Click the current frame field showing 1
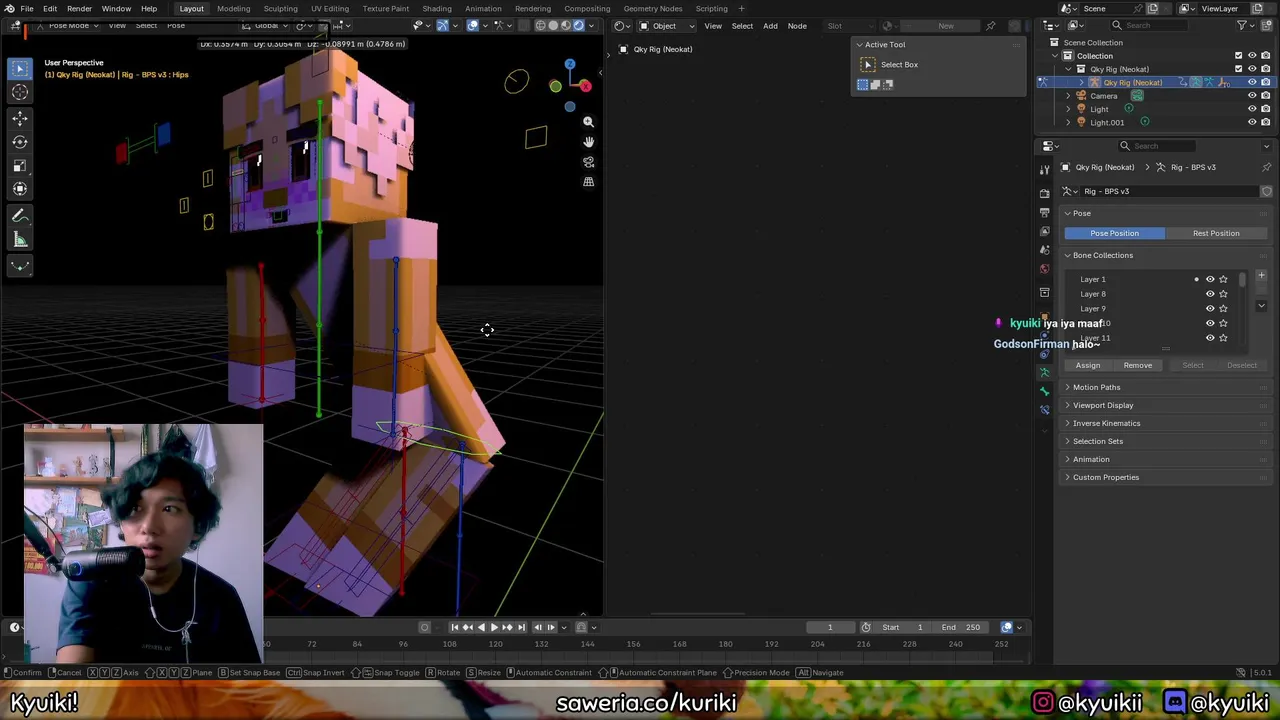The width and height of the screenshot is (1280, 720). pos(830,627)
